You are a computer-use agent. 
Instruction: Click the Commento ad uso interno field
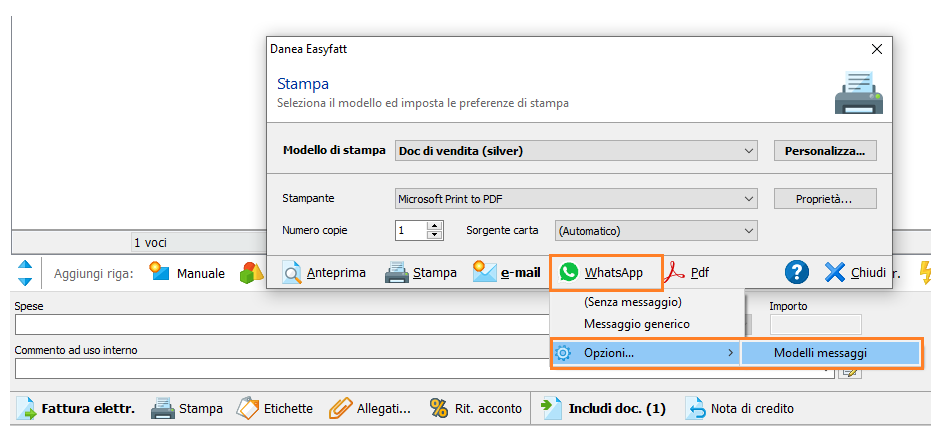(425, 368)
